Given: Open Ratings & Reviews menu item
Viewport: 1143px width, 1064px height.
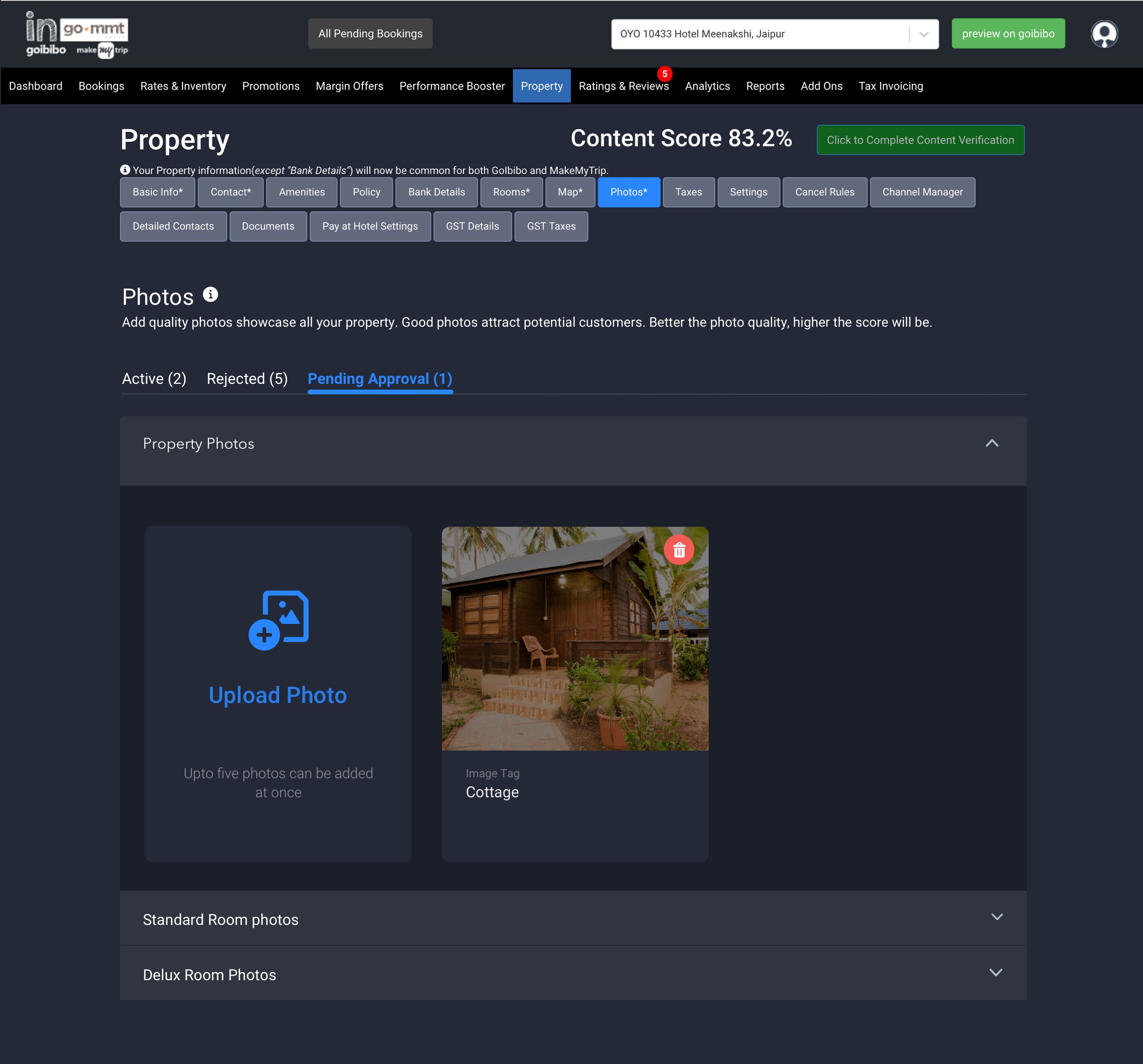Looking at the screenshot, I should click(623, 86).
